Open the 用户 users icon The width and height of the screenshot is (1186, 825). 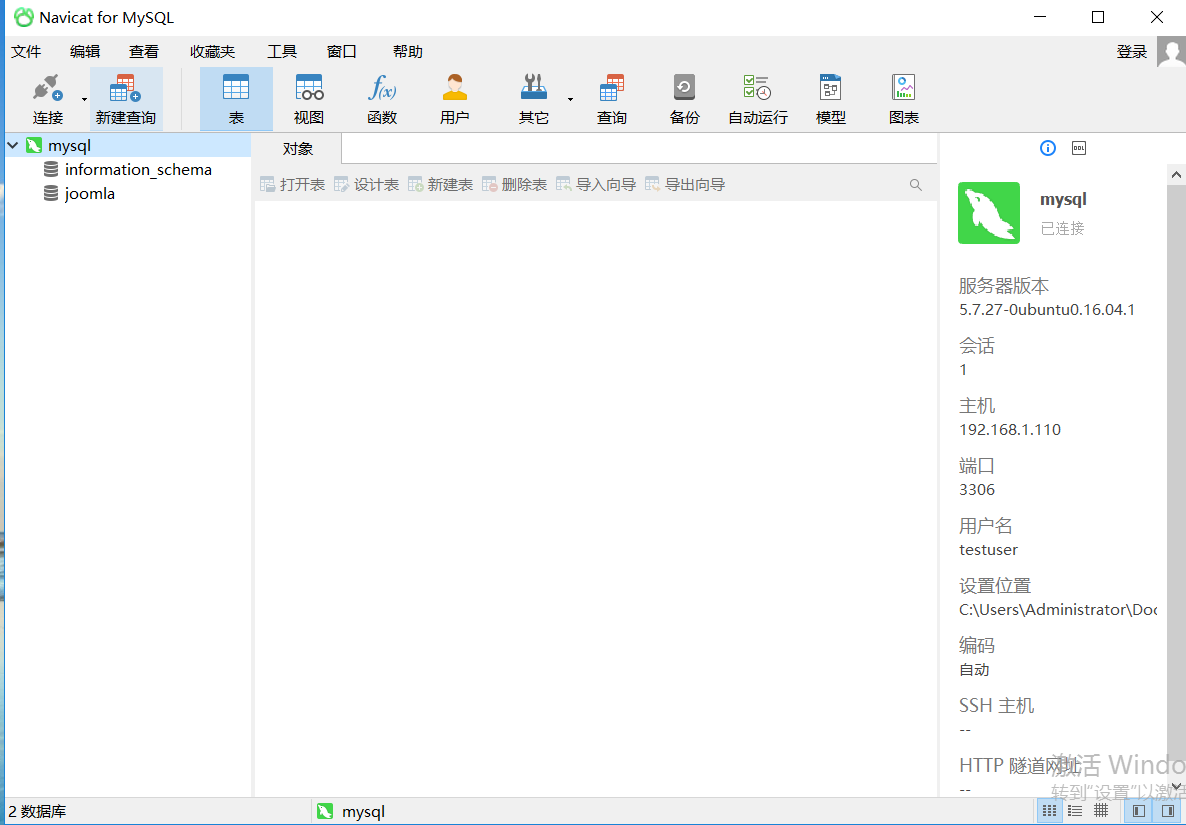click(x=455, y=99)
